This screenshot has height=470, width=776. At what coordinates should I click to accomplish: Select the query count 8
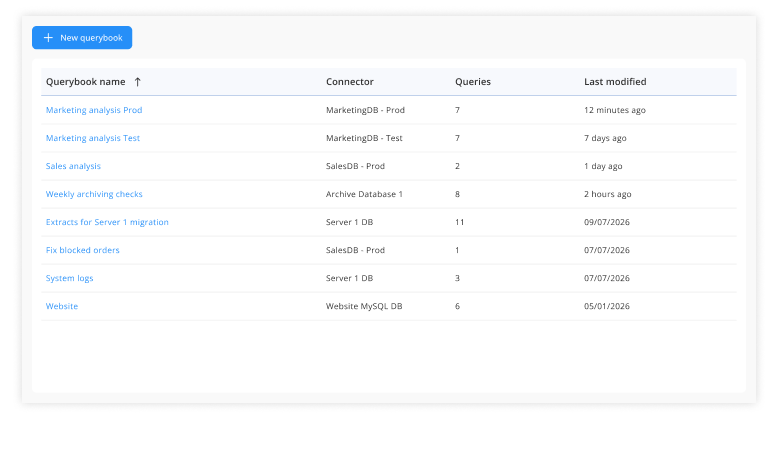tap(457, 194)
